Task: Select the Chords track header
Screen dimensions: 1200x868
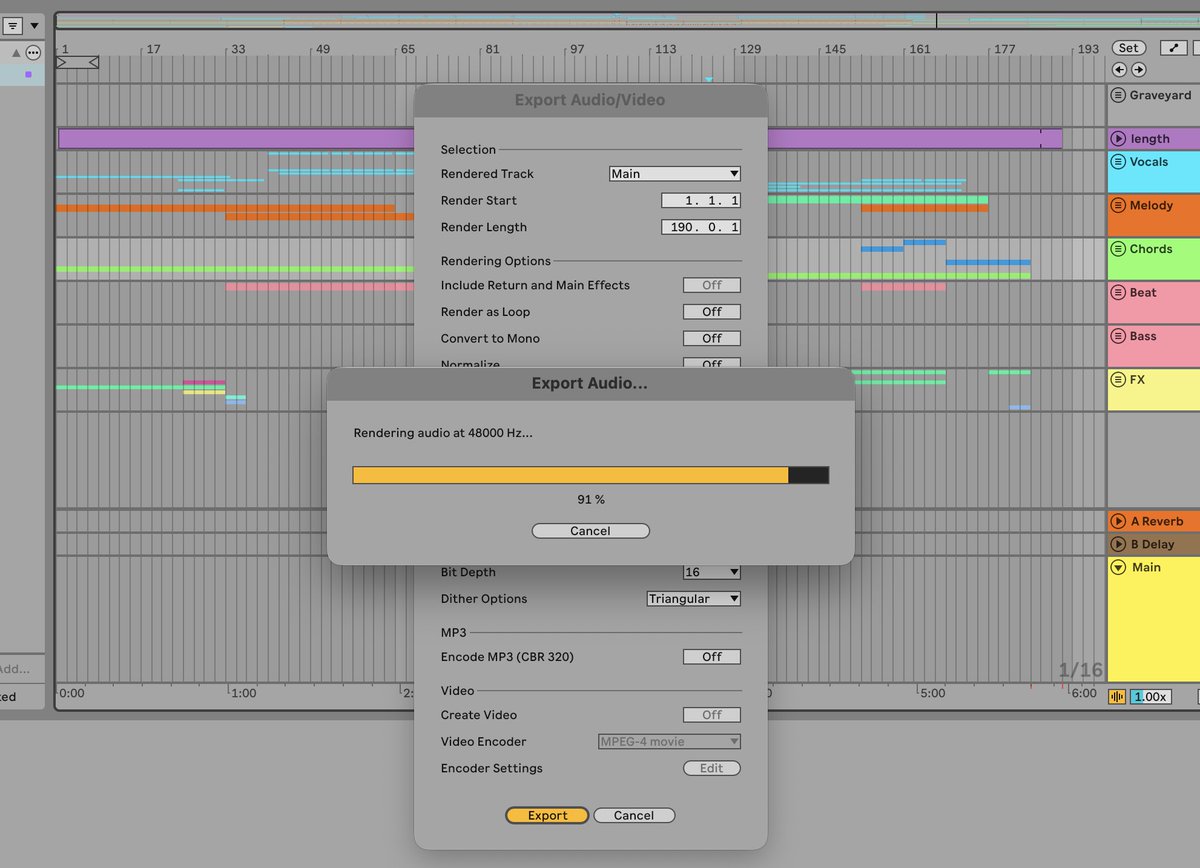Action: coord(1153,260)
